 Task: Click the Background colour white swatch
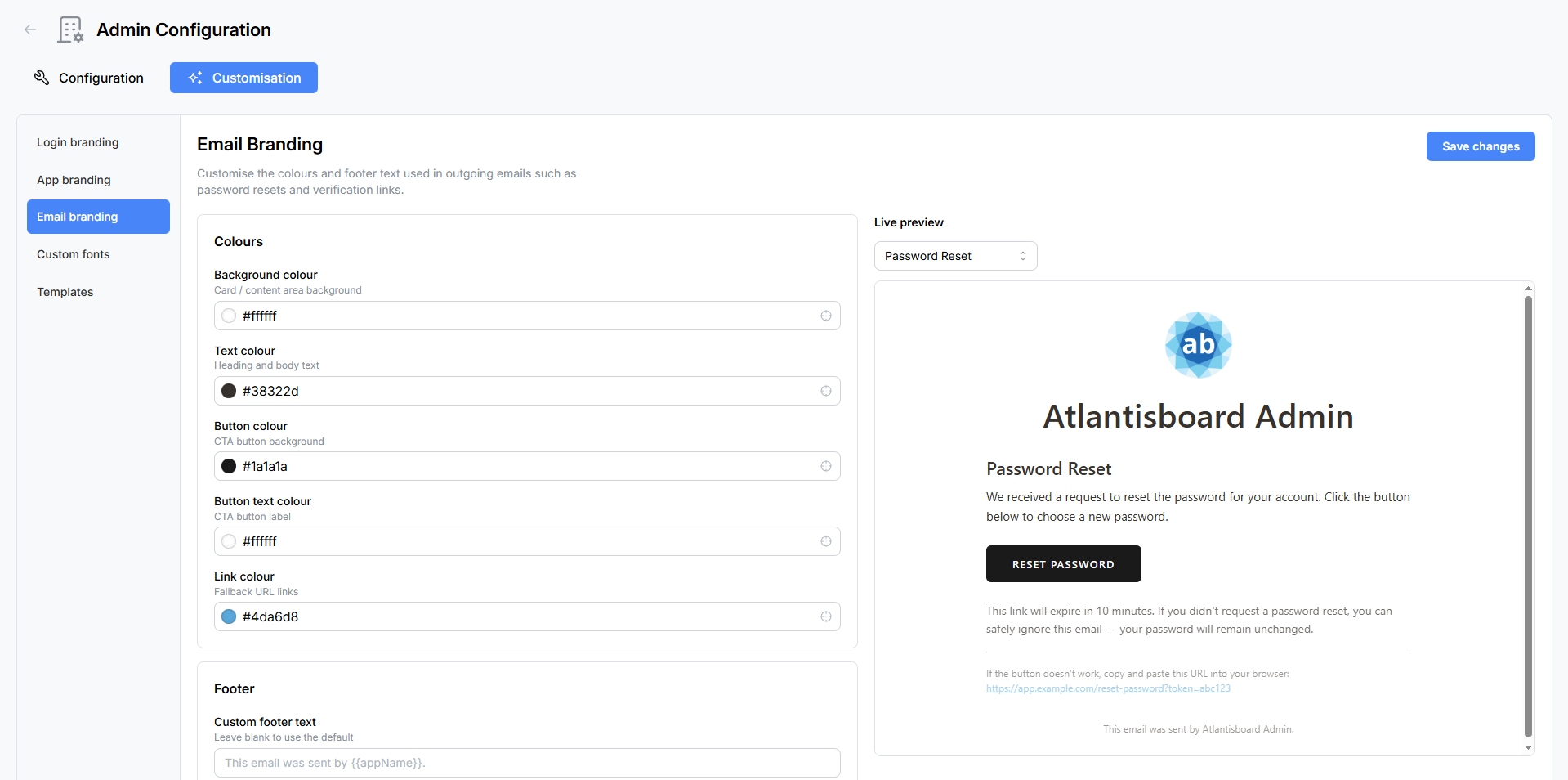(x=229, y=316)
